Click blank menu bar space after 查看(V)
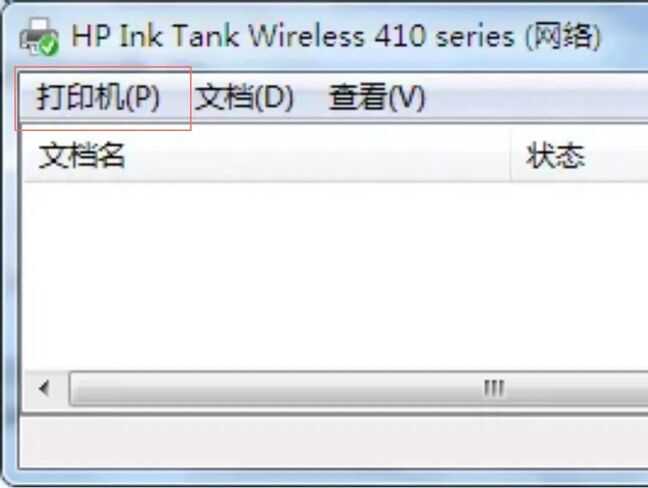The width and height of the screenshot is (648, 488). tap(537, 98)
